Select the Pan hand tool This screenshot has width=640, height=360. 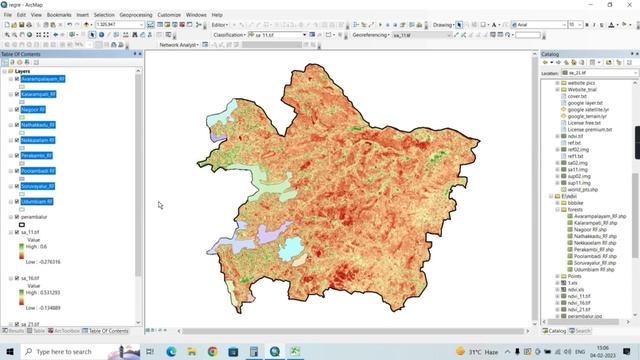point(22,35)
